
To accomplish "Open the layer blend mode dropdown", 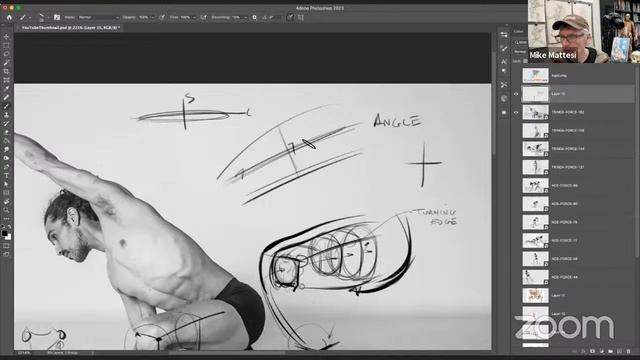I will coord(520,52).
